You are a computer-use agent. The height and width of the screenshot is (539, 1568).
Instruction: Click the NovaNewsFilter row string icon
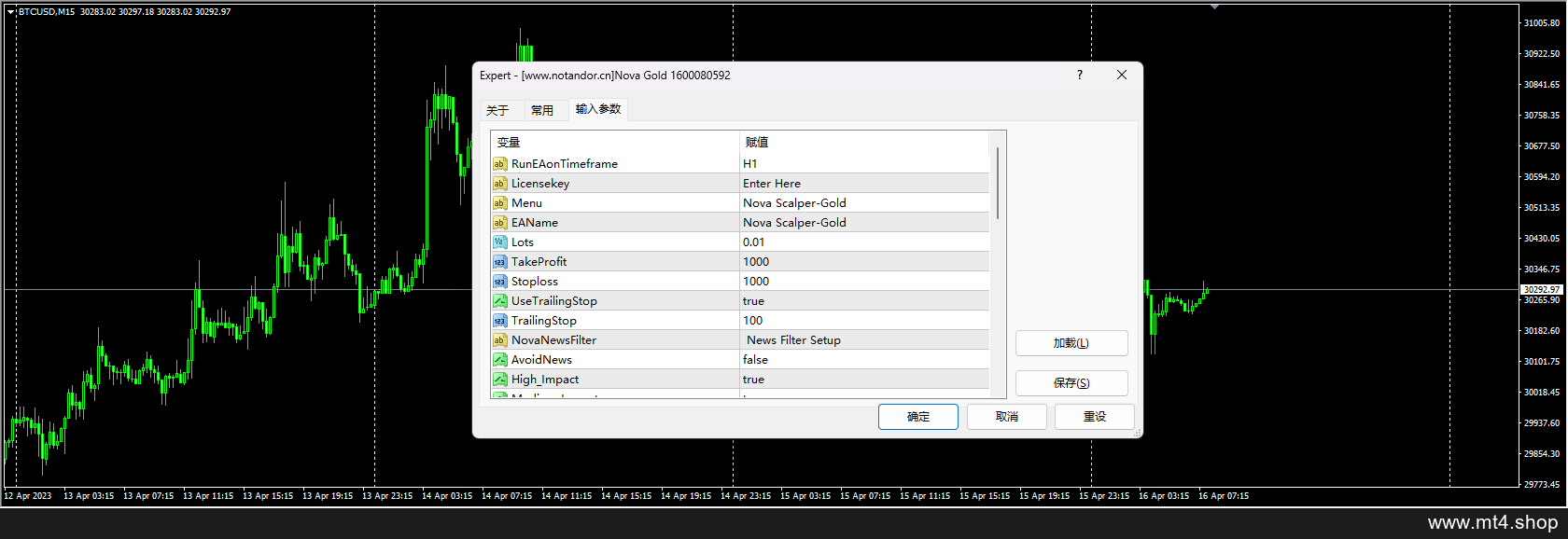point(499,340)
